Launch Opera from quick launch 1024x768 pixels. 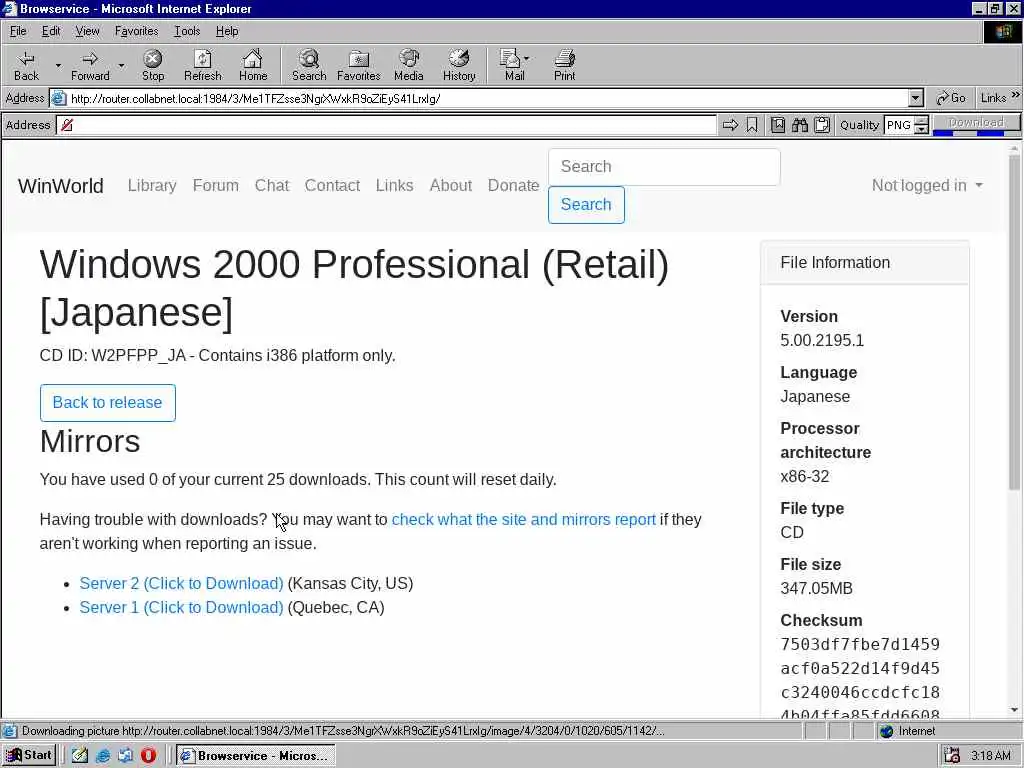click(x=148, y=756)
